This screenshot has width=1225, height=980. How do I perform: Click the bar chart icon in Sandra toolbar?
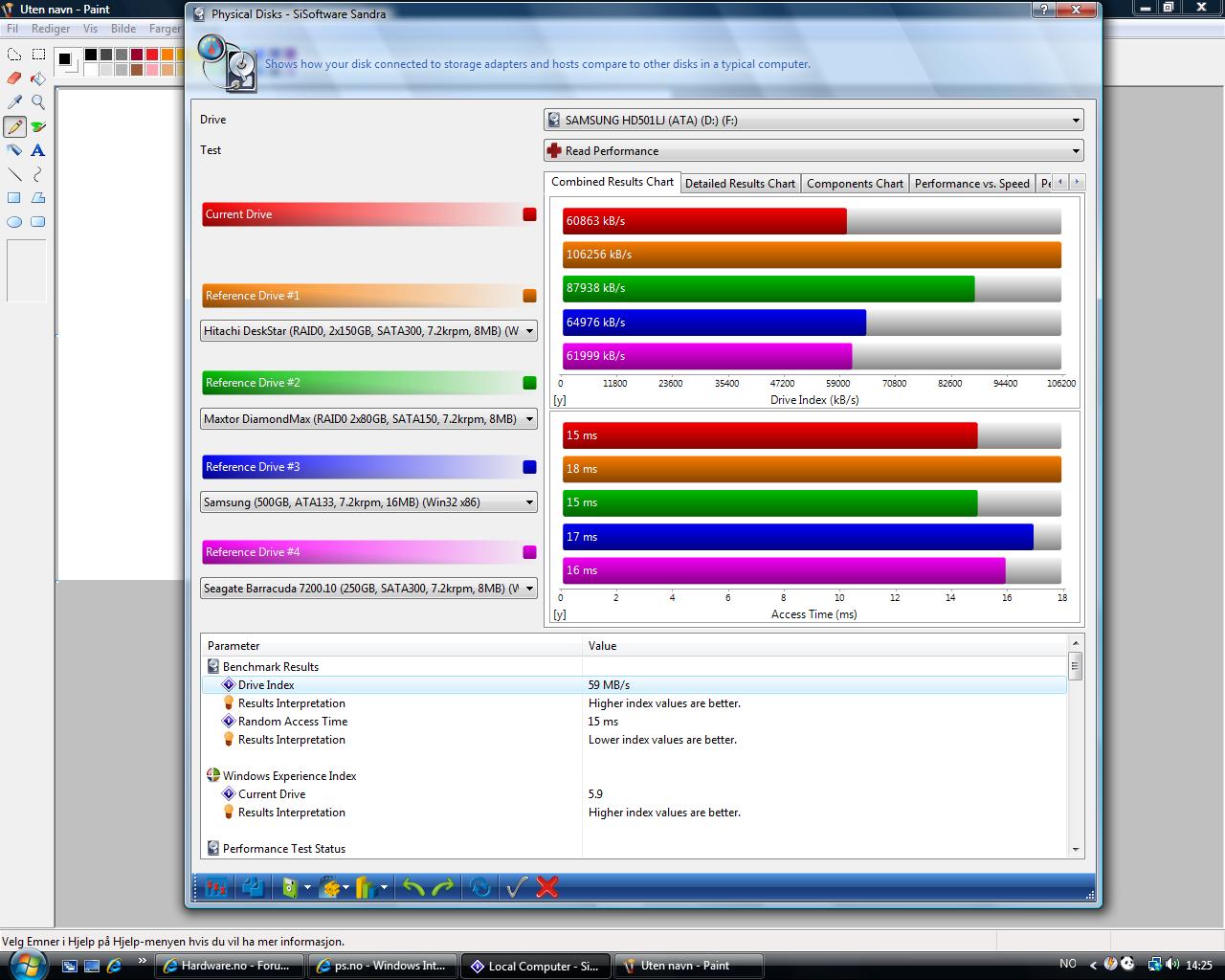coord(366,887)
